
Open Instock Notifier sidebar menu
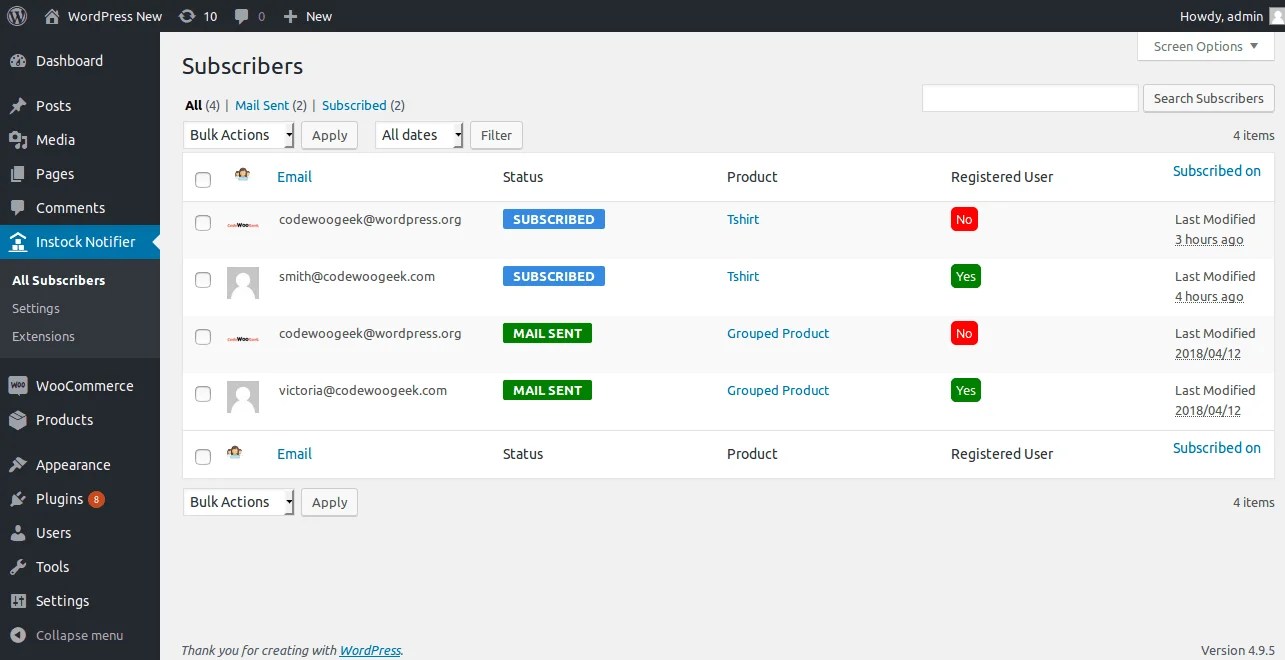[x=80, y=242]
